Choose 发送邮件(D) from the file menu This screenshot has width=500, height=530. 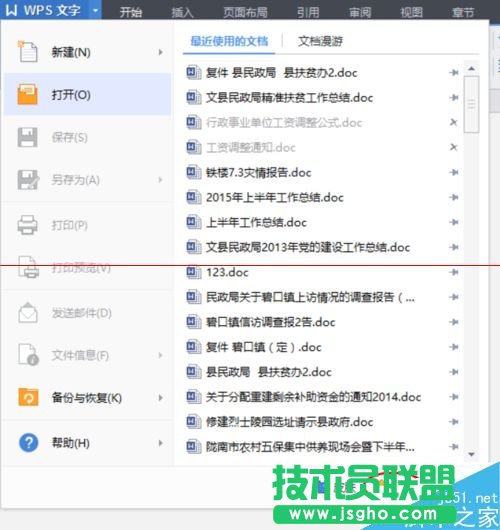point(88,313)
